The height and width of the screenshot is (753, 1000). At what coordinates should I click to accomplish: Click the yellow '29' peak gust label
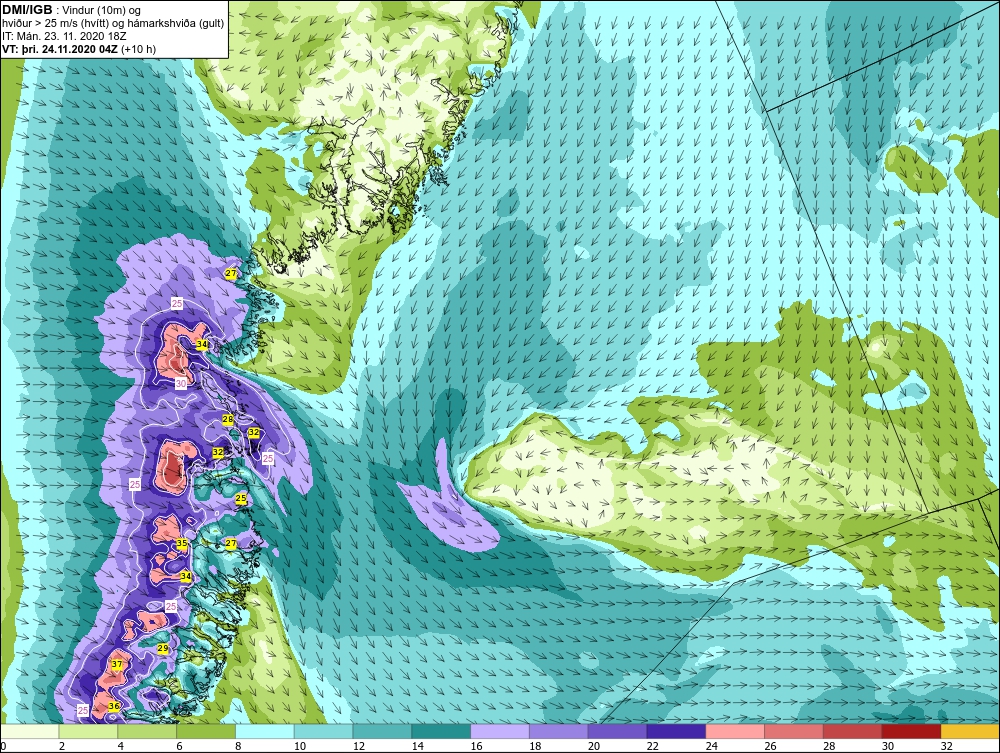163,648
